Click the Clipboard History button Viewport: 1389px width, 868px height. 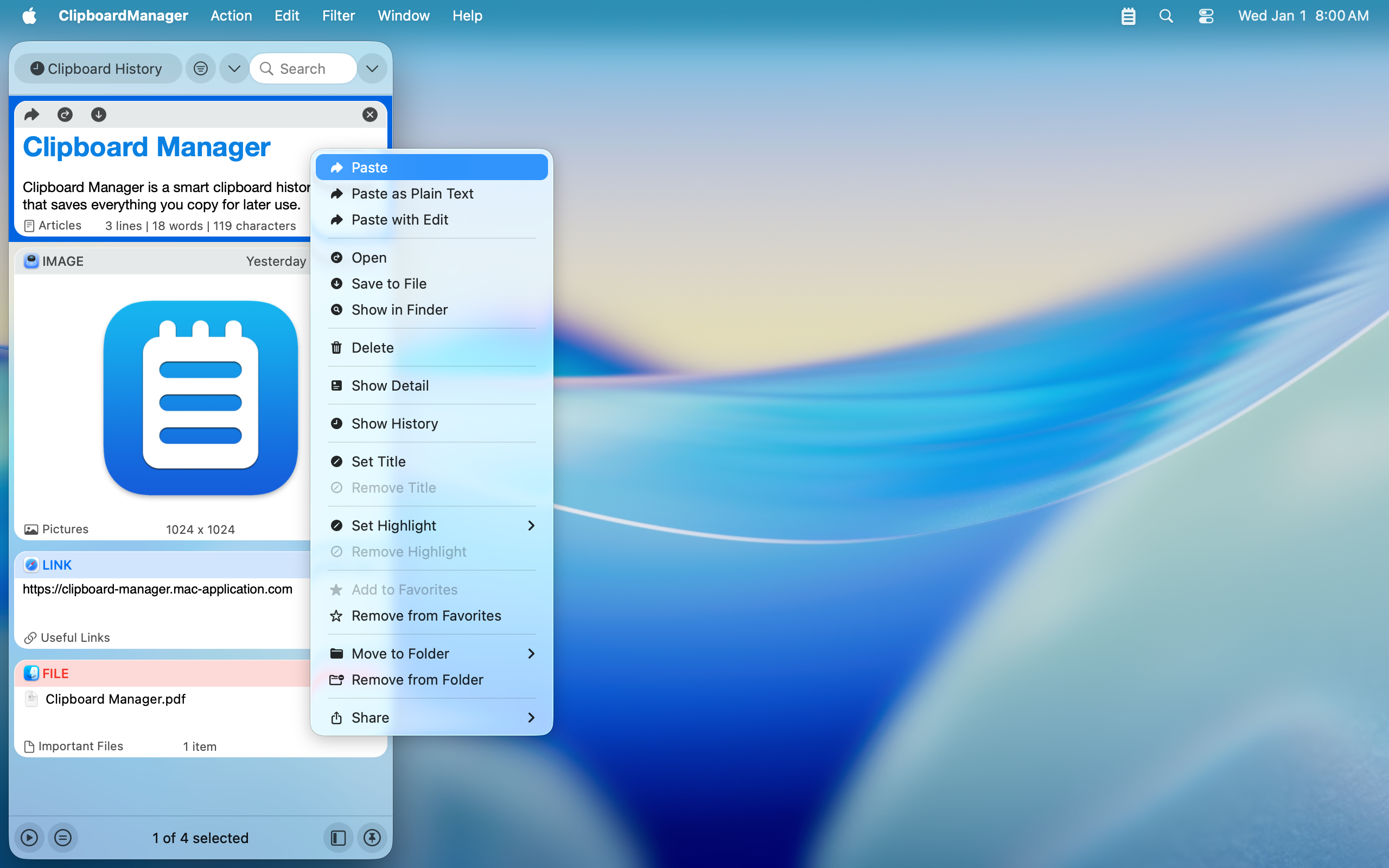(98, 69)
